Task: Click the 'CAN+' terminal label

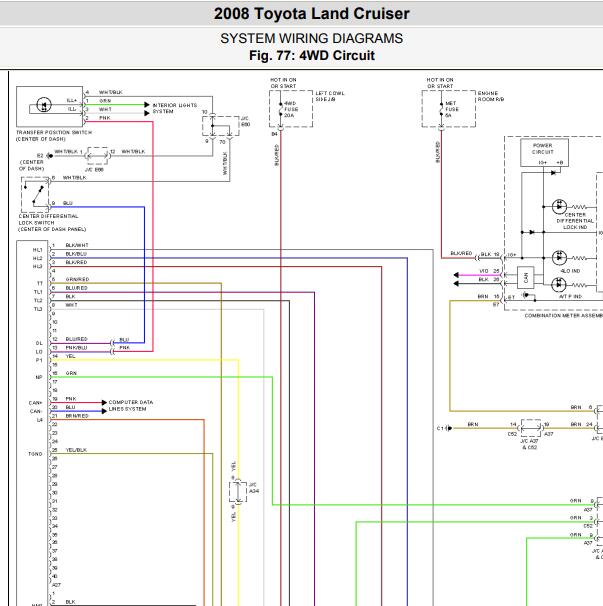Action: coord(35,403)
